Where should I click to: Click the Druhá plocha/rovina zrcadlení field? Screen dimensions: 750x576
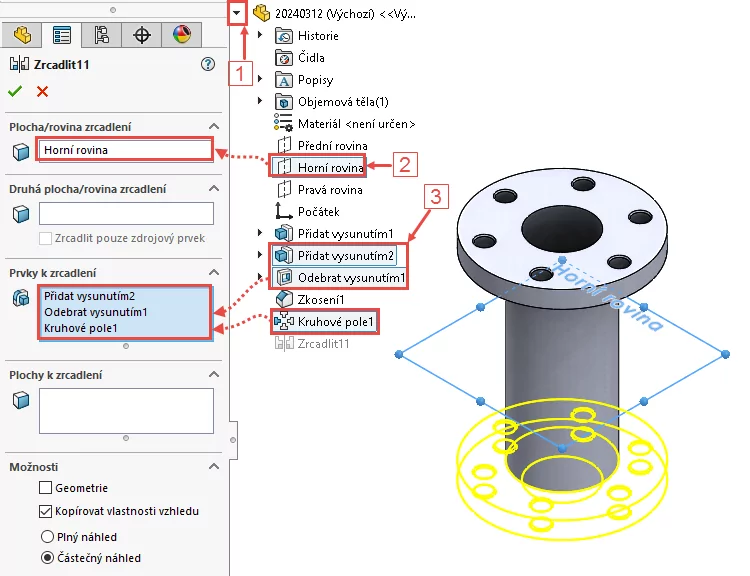[x=126, y=213]
